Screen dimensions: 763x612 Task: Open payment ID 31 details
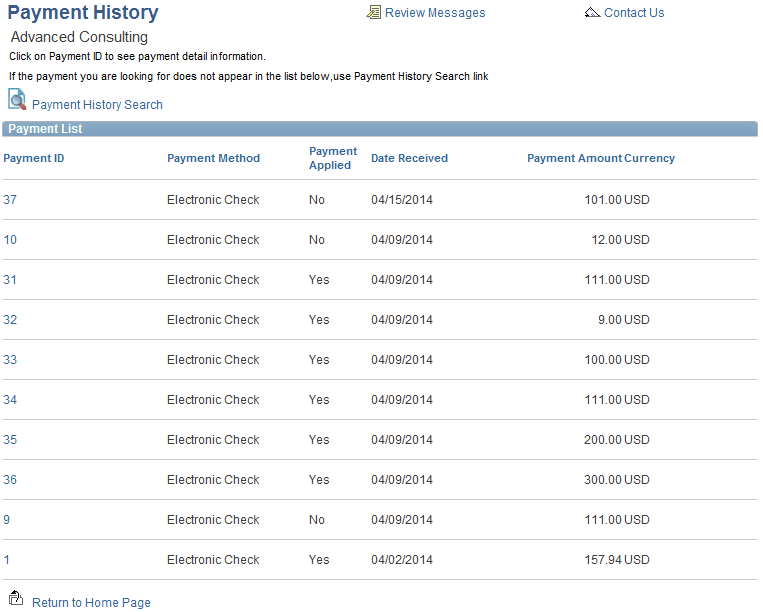[10, 279]
